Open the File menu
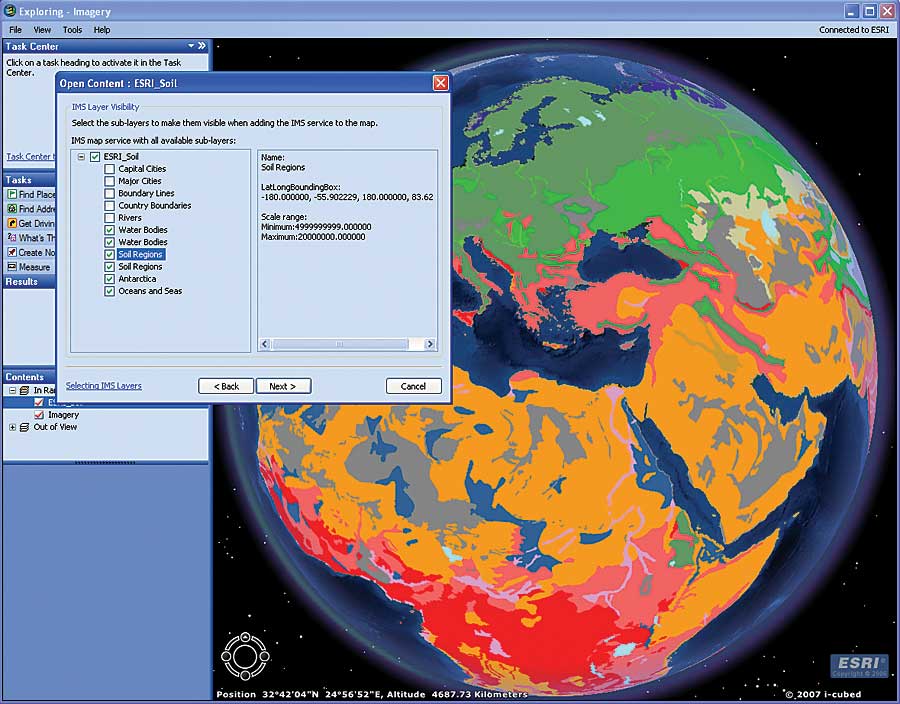Image resolution: width=900 pixels, height=704 pixels. 15,30
